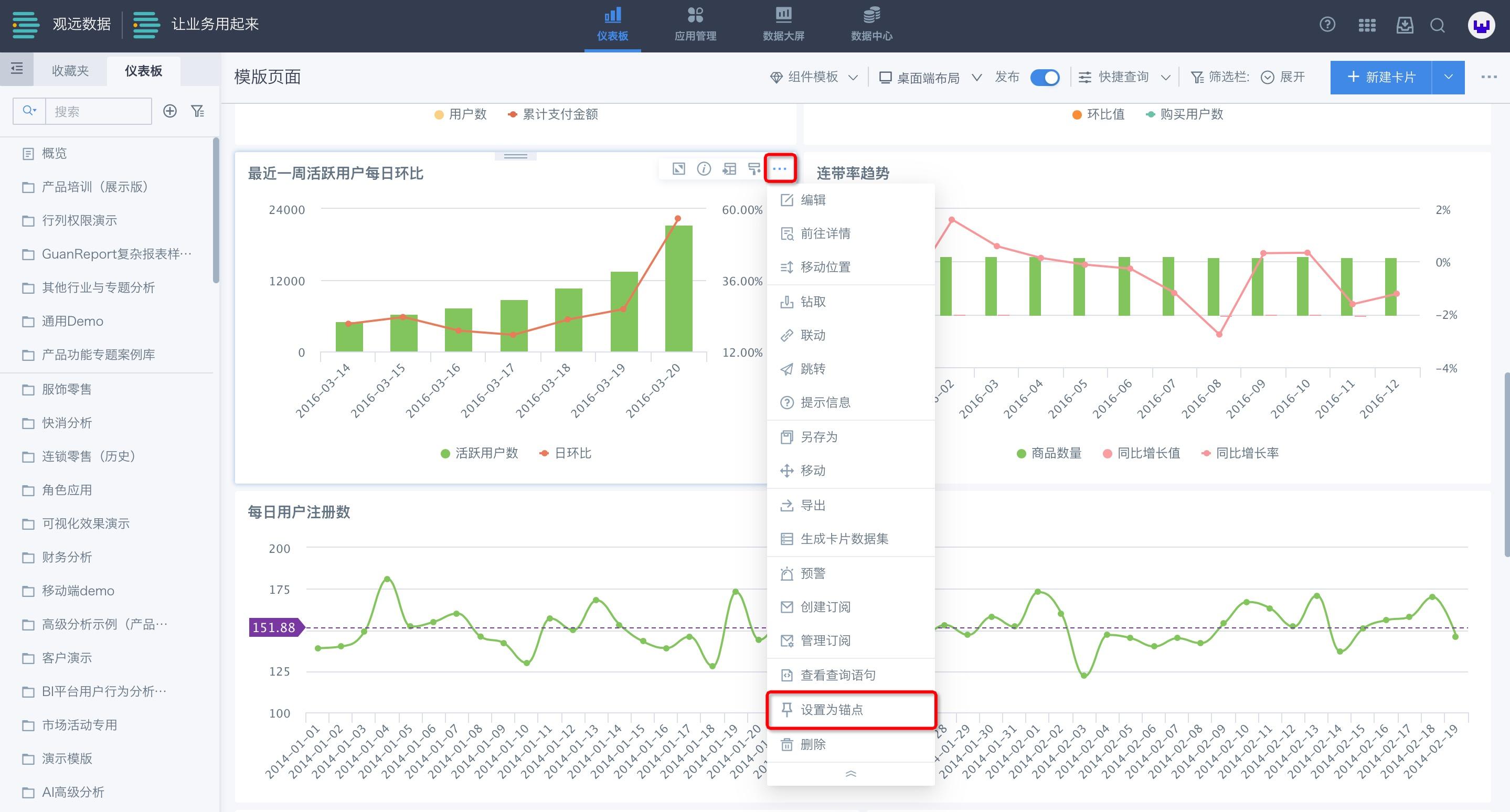Viewport: 1510px width, 812px height.
Task: Click the paint format icon on card toolbar
Action: click(754, 169)
